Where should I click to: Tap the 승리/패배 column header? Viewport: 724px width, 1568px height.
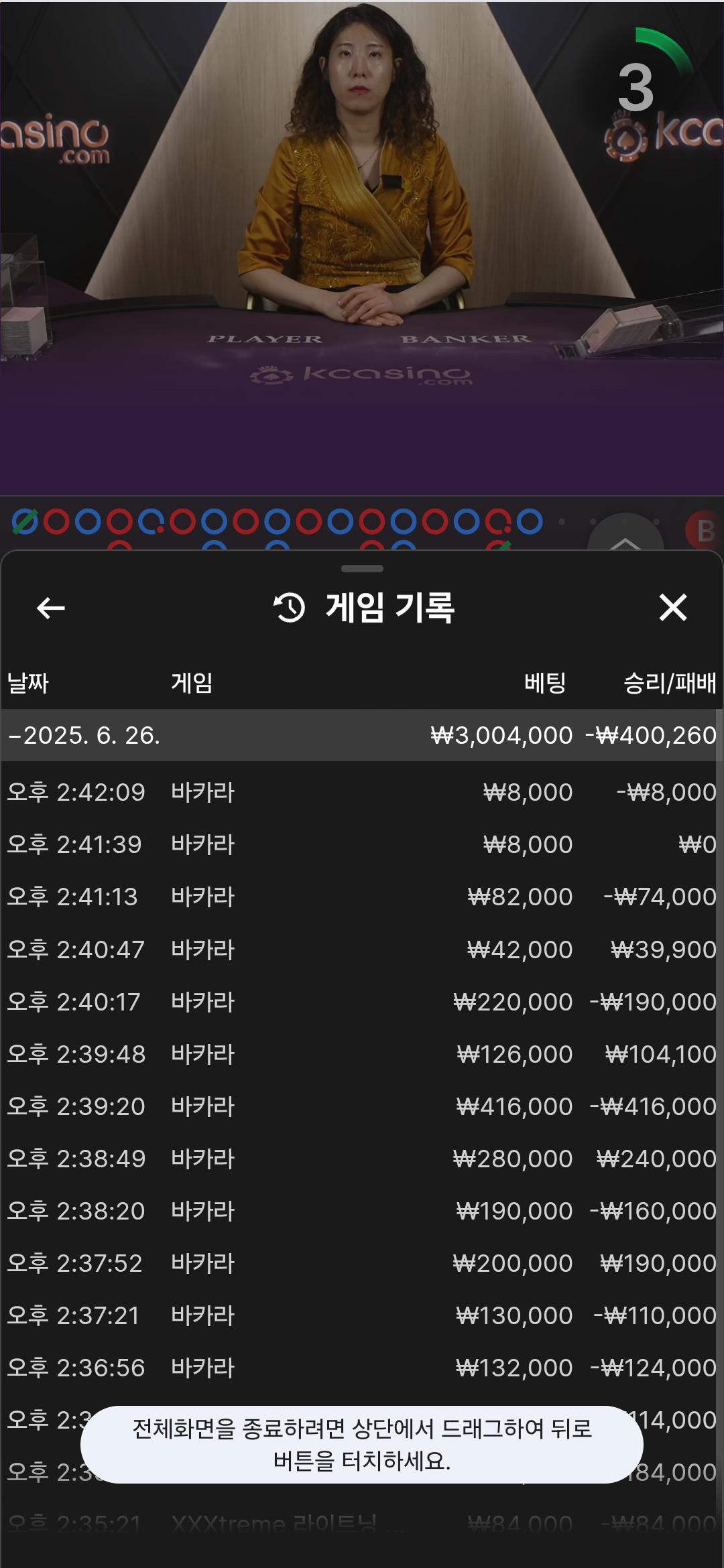tap(669, 683)
